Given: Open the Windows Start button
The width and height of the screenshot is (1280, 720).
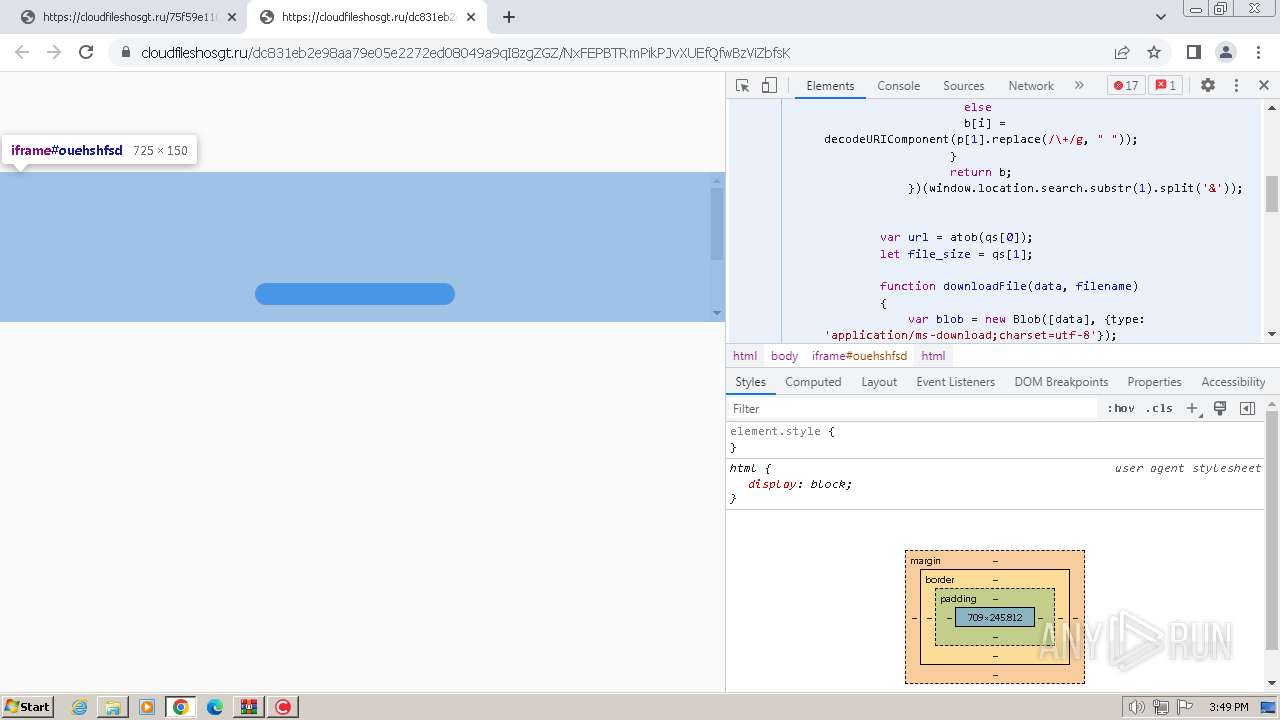Looking at the screenshot, I should click(28, 706).
